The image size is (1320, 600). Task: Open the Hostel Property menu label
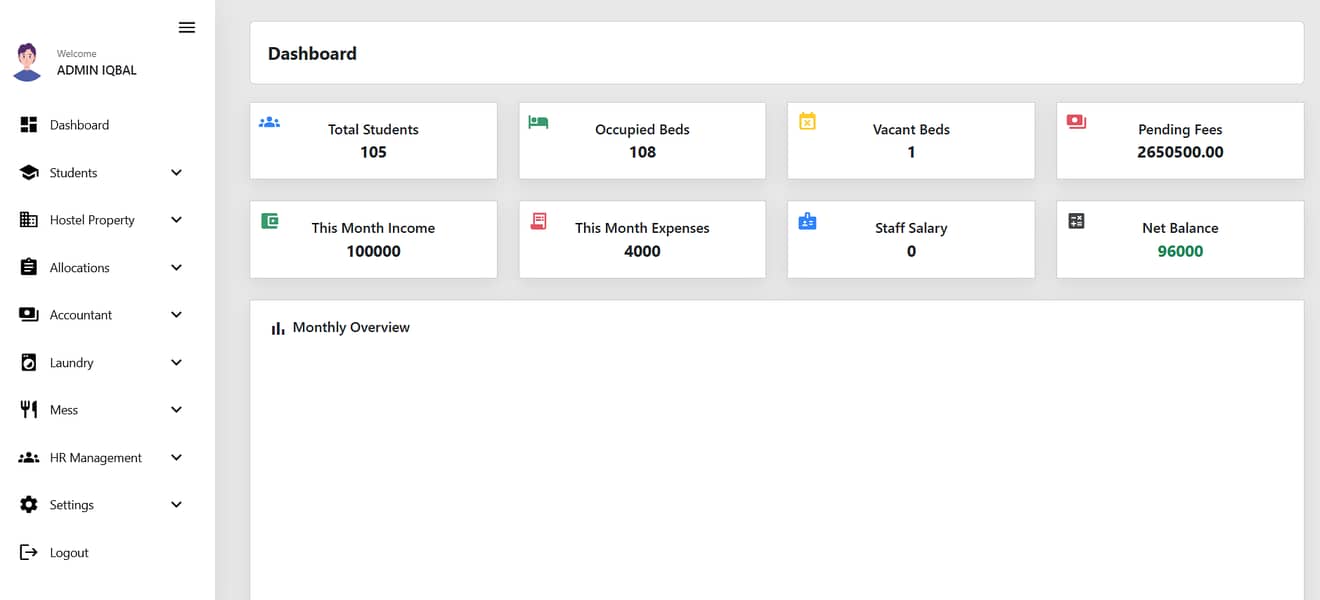pos(92,220)
